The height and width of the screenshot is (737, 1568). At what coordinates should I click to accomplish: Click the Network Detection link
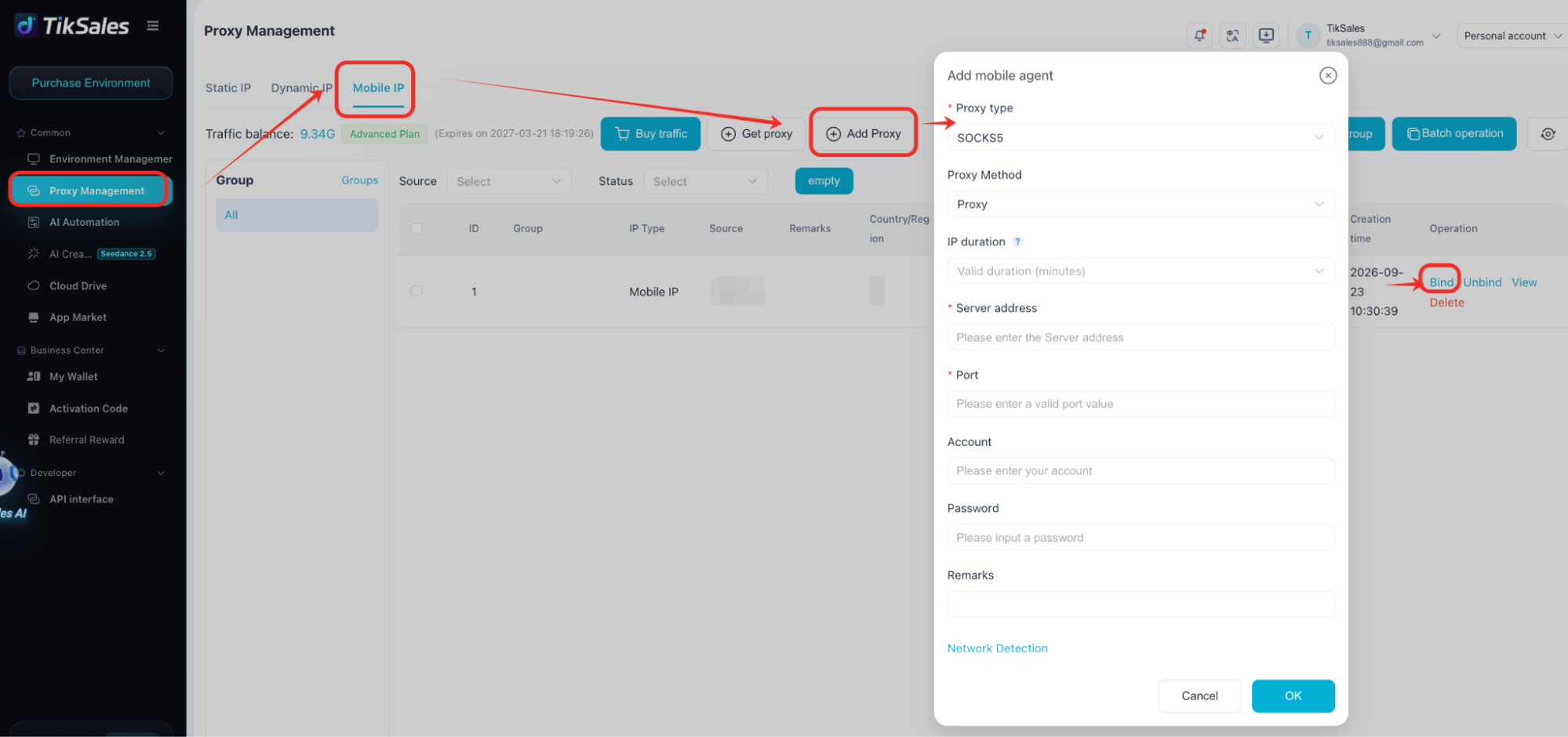(997, 648)
